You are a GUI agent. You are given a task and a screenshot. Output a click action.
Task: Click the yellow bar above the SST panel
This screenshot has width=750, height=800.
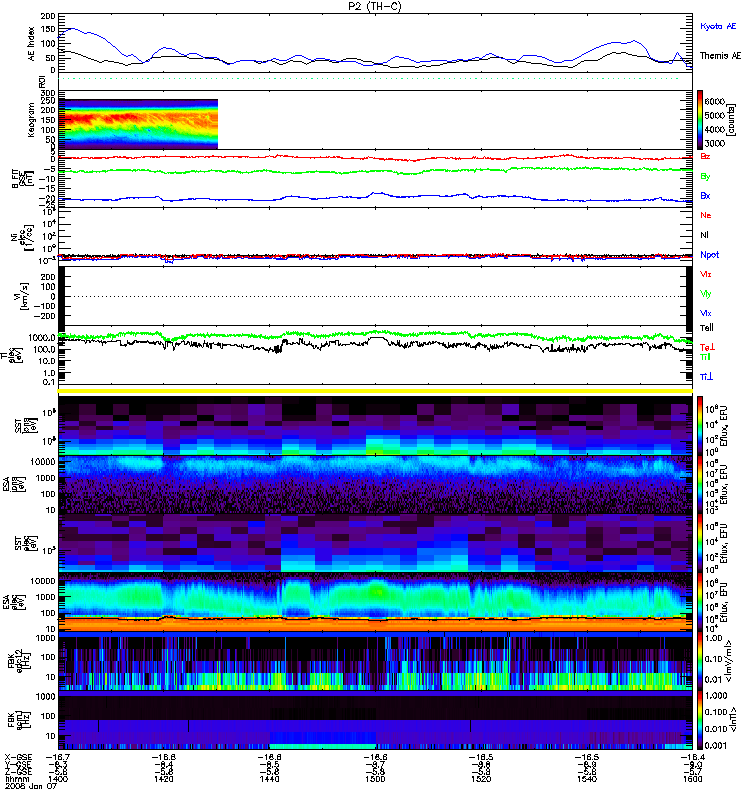click(x=375, y=391)
